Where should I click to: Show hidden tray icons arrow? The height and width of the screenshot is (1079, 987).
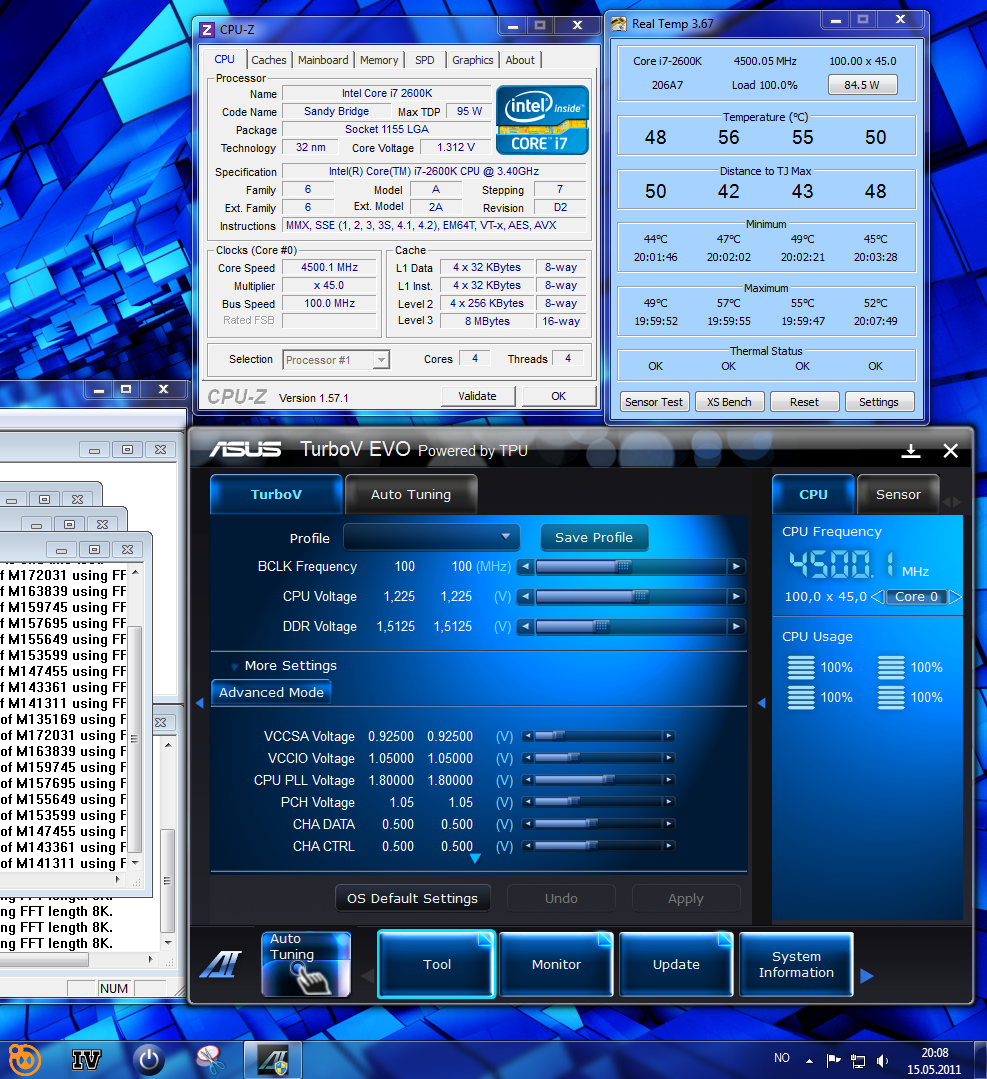tap(809, 1060)
